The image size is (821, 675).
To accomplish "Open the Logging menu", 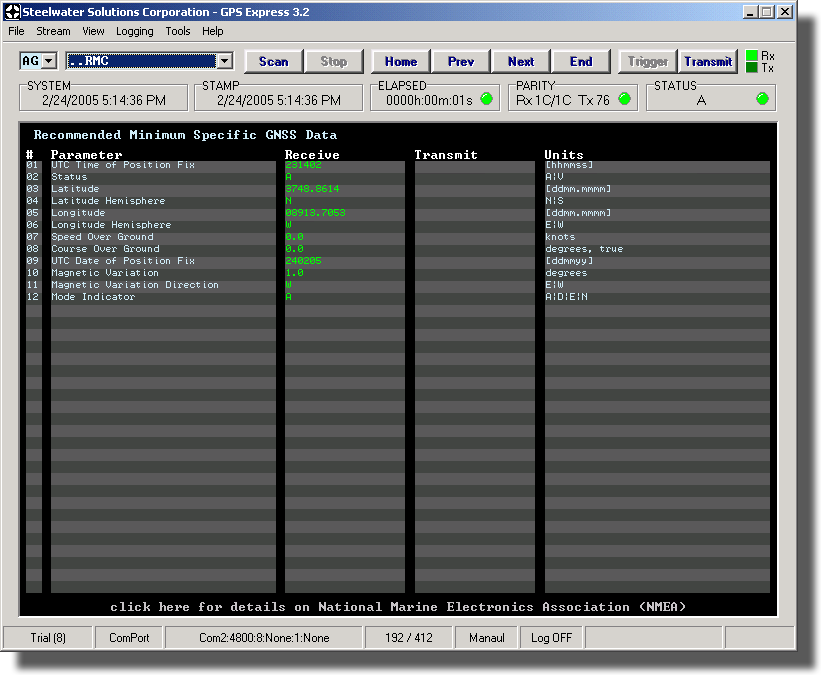I will point(135,31).
